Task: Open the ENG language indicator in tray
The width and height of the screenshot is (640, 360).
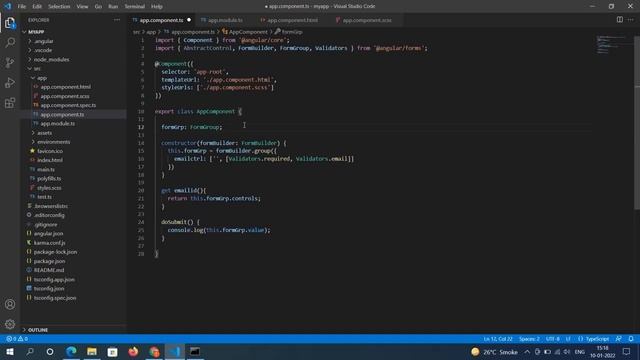Action: [x=580, y=352]
